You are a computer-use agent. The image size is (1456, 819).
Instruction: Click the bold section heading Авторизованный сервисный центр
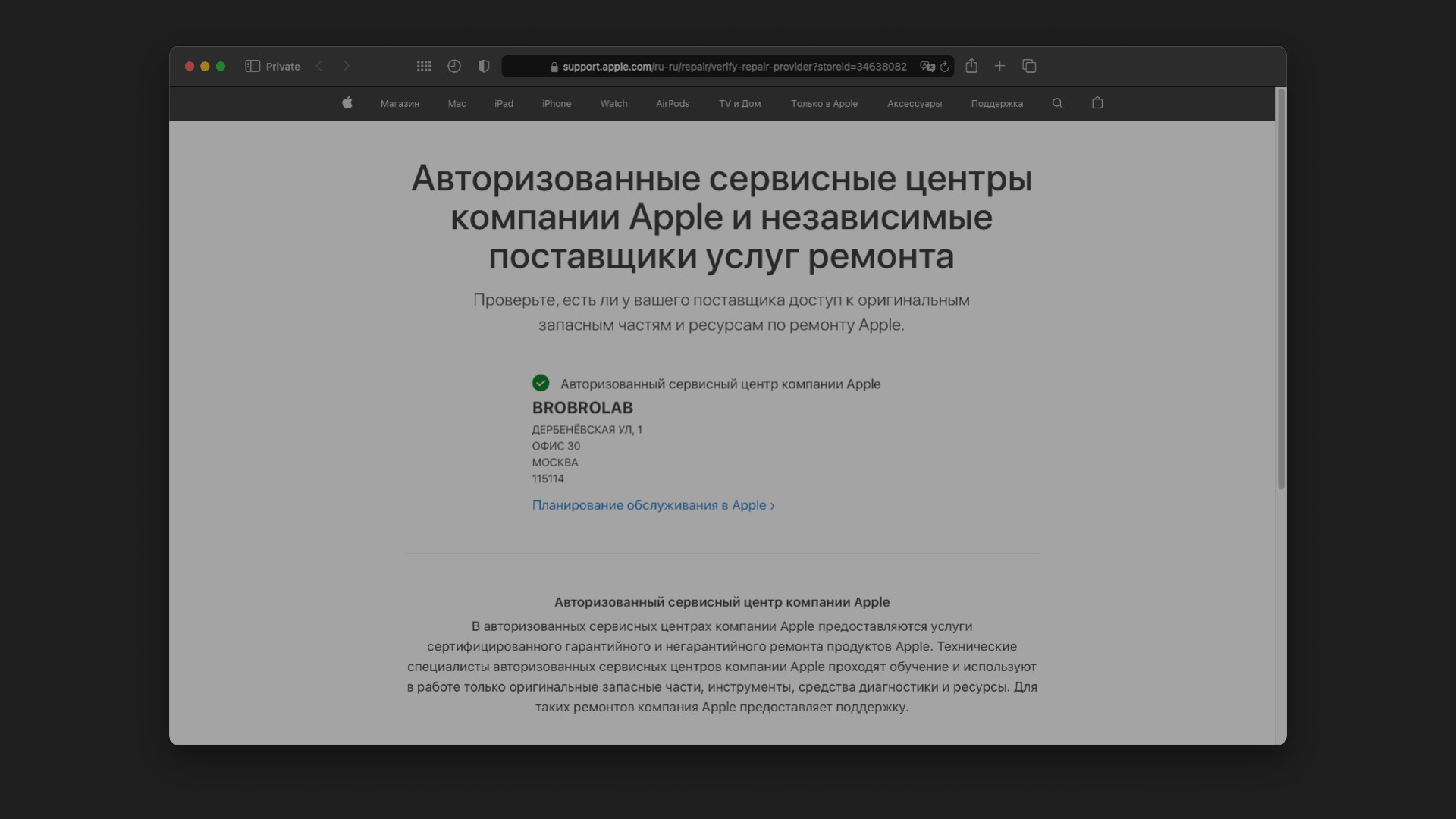[722, 602]
